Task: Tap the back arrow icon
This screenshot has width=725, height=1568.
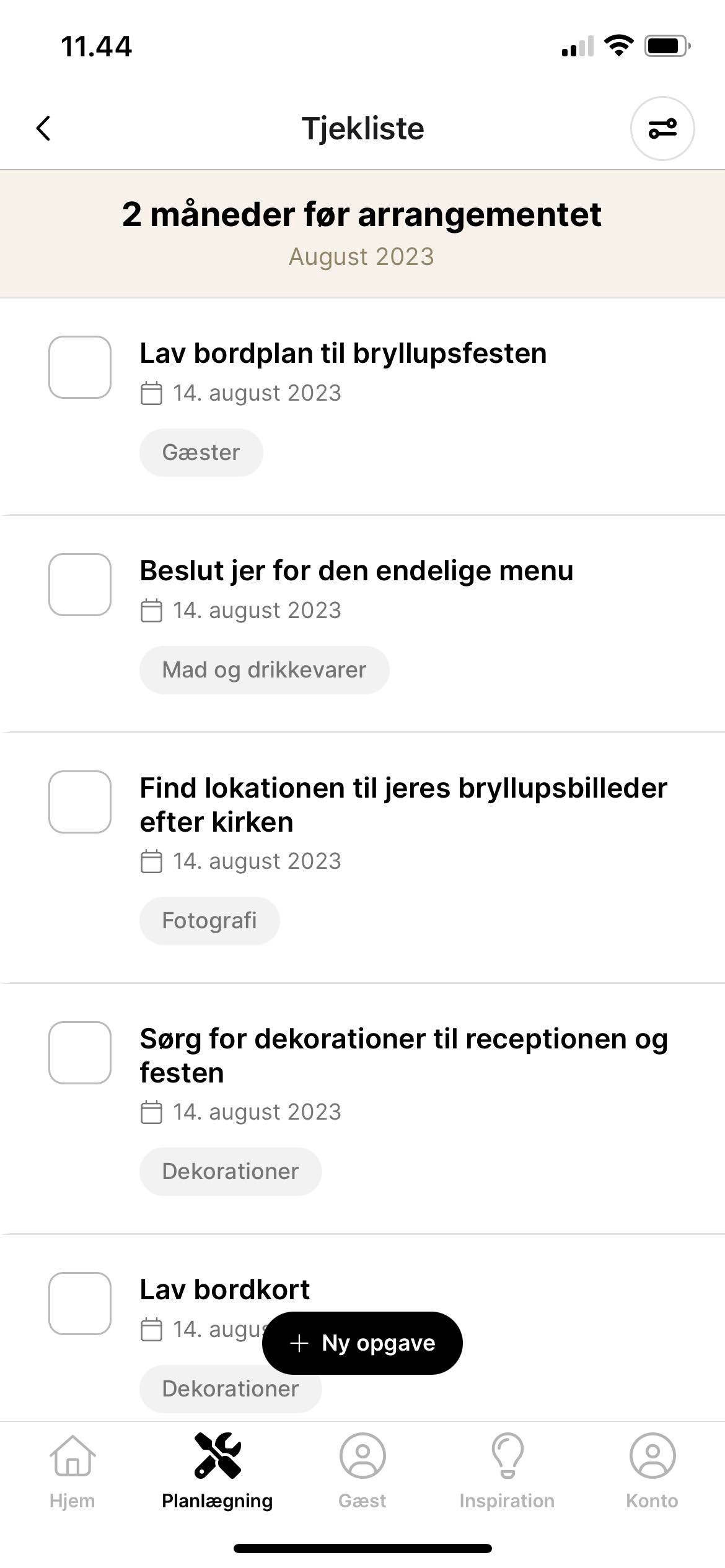Action: point(43,129)
